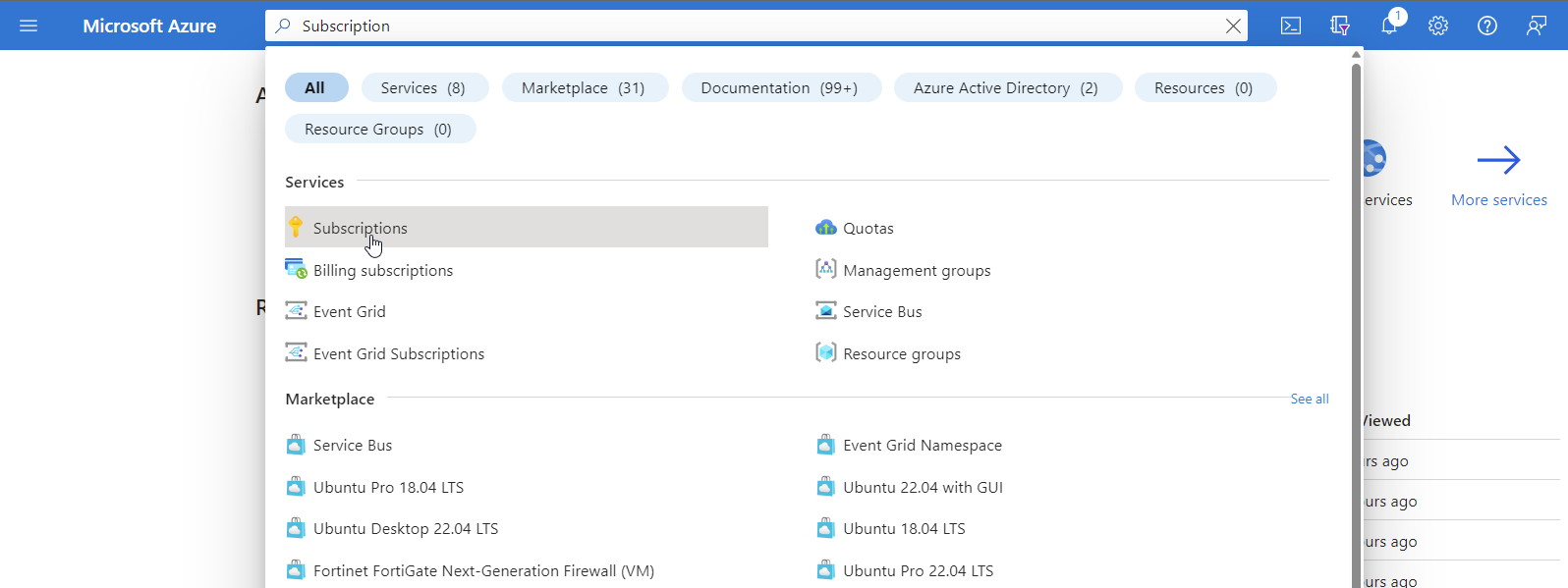Clear the search box text

(x=1233, y=26)
